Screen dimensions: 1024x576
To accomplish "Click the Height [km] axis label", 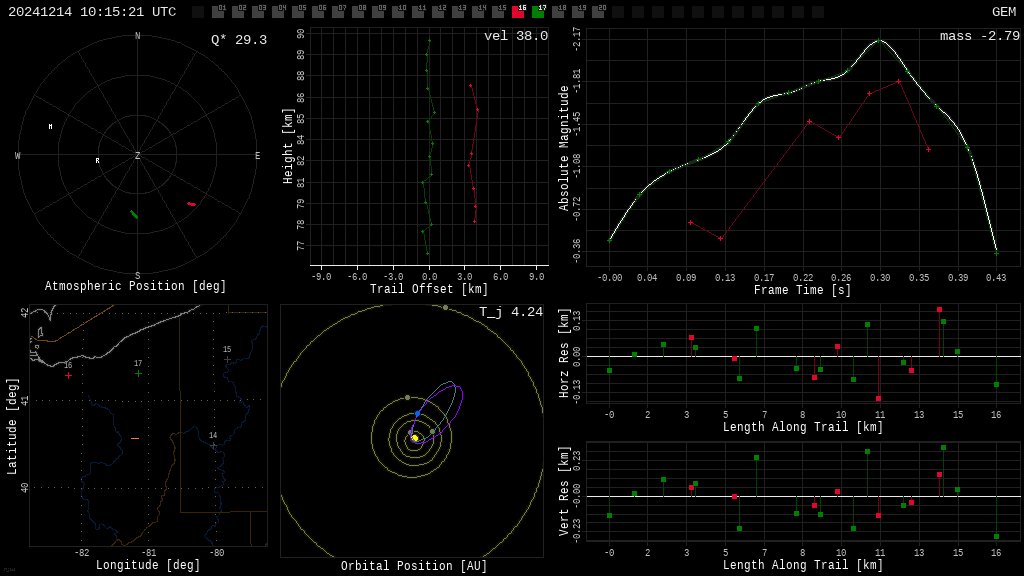I will click(288, 146).
